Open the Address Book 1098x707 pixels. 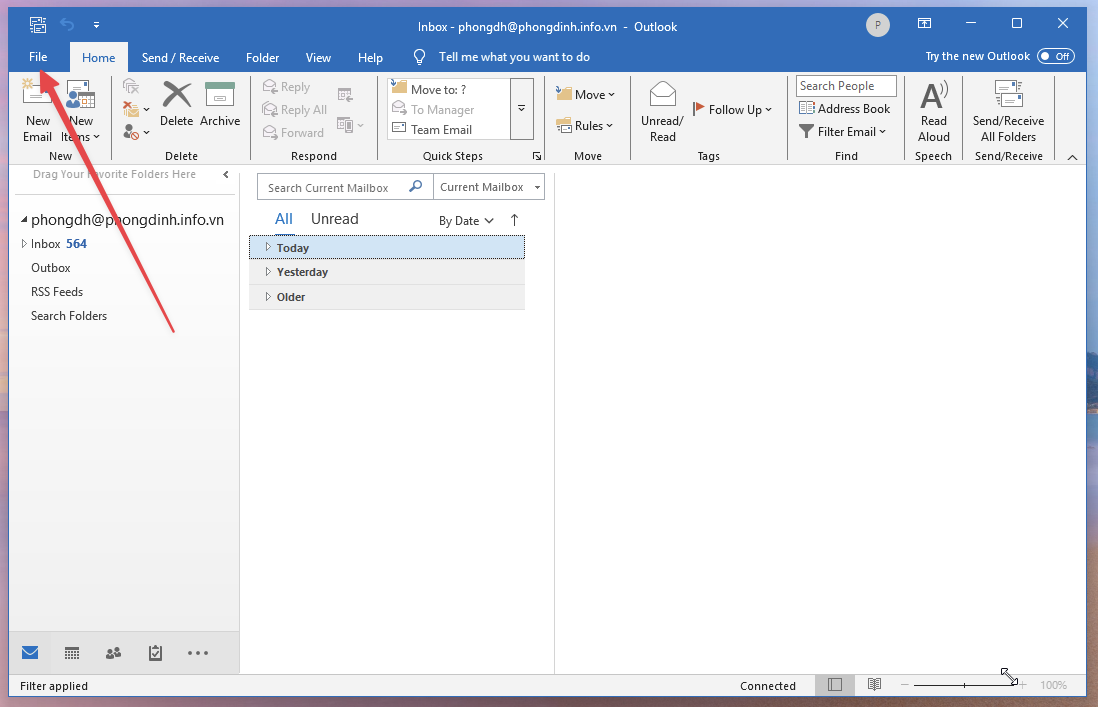point(845,108)
